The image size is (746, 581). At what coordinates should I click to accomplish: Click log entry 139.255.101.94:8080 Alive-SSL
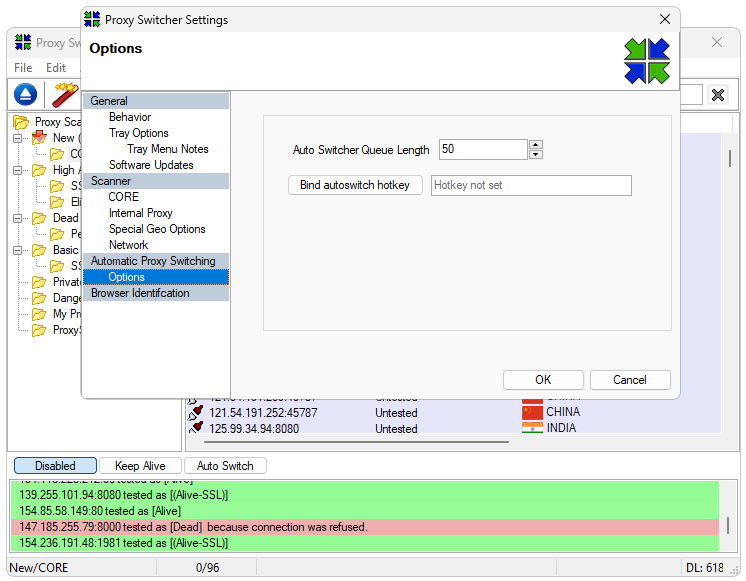pyautogui.click(x=364, y=495)
